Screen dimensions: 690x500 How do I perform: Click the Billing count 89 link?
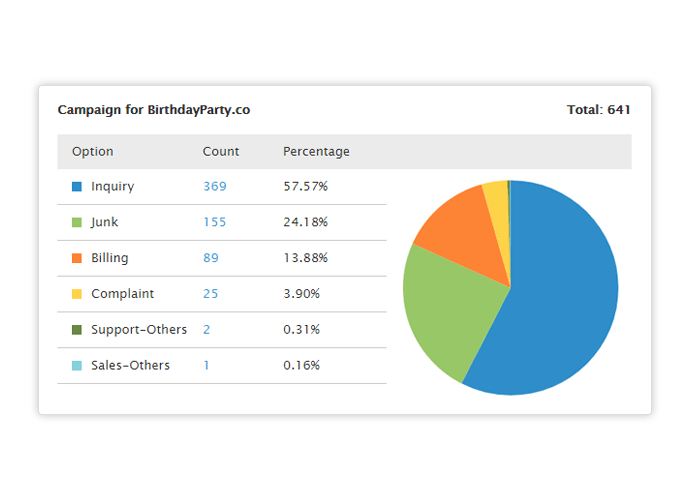click(211, 258)
